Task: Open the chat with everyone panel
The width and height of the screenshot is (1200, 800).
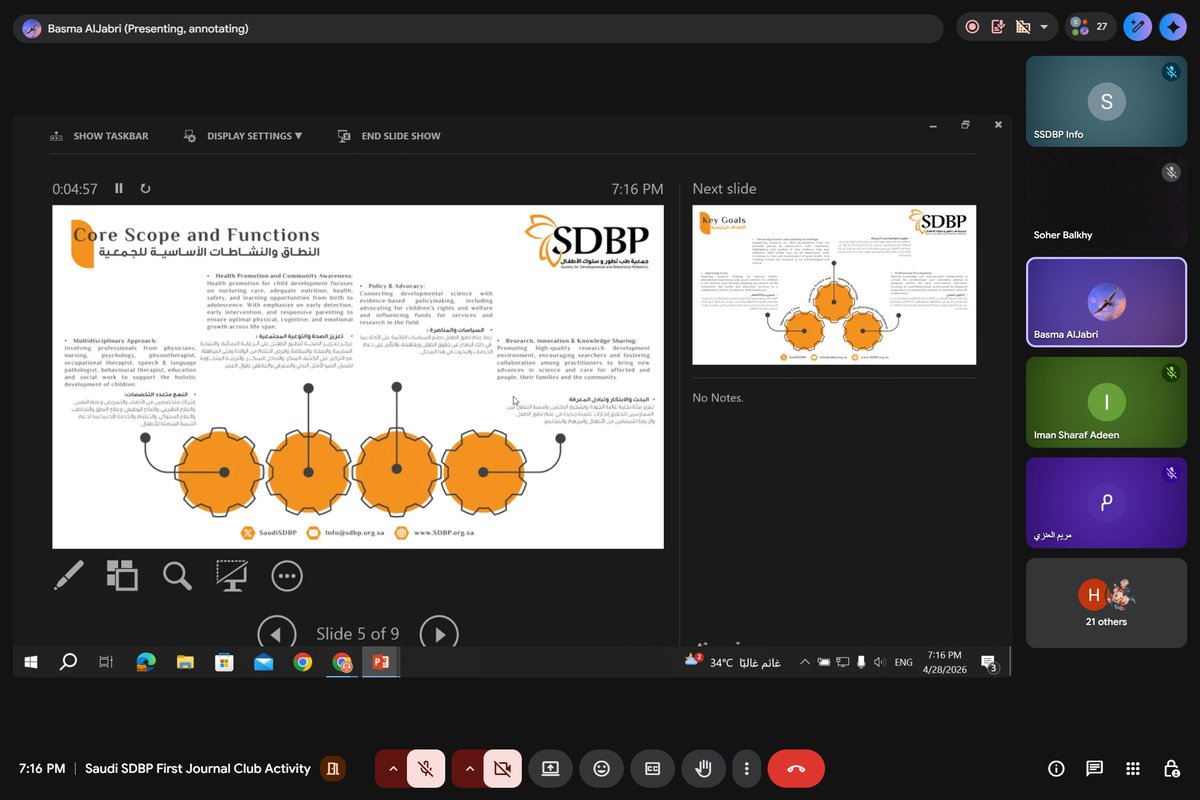Action: 1094,768
